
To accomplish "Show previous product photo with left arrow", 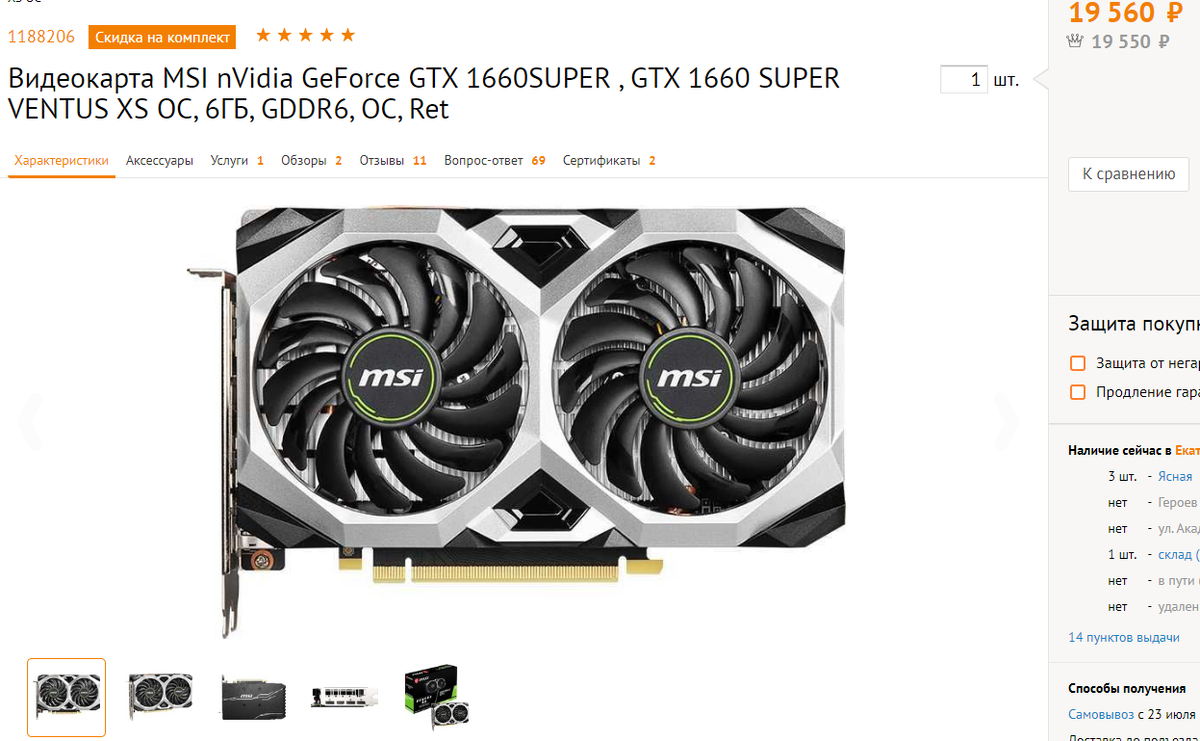I will click(31, 422).
